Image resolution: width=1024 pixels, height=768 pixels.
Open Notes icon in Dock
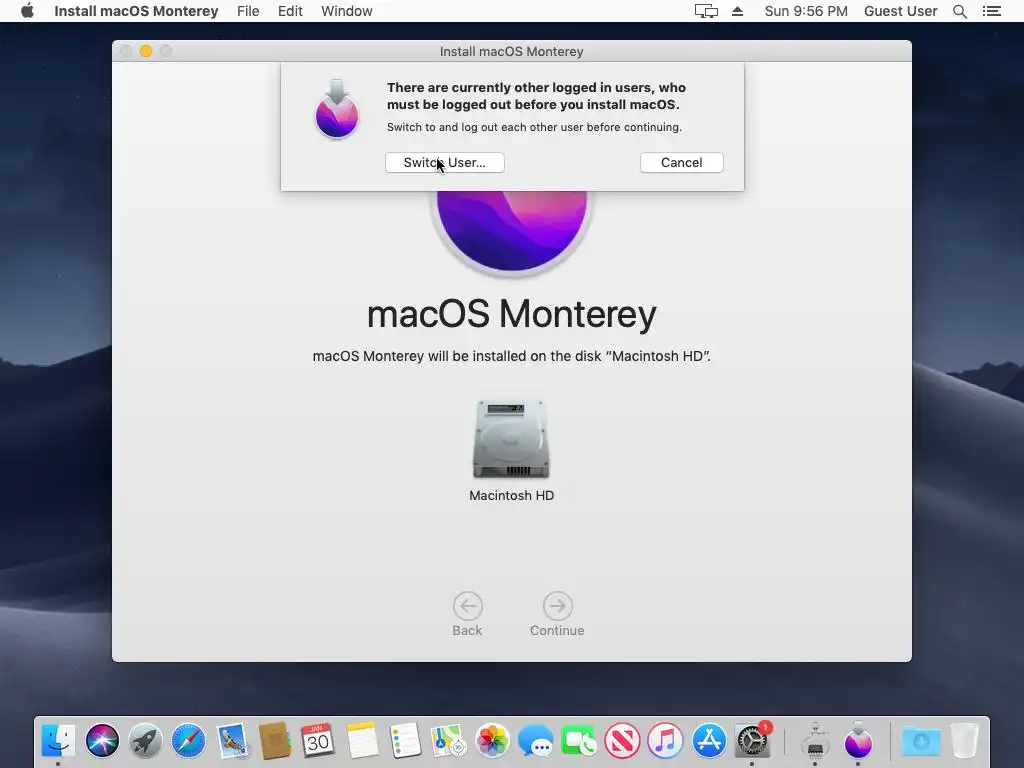pos(362,741)
